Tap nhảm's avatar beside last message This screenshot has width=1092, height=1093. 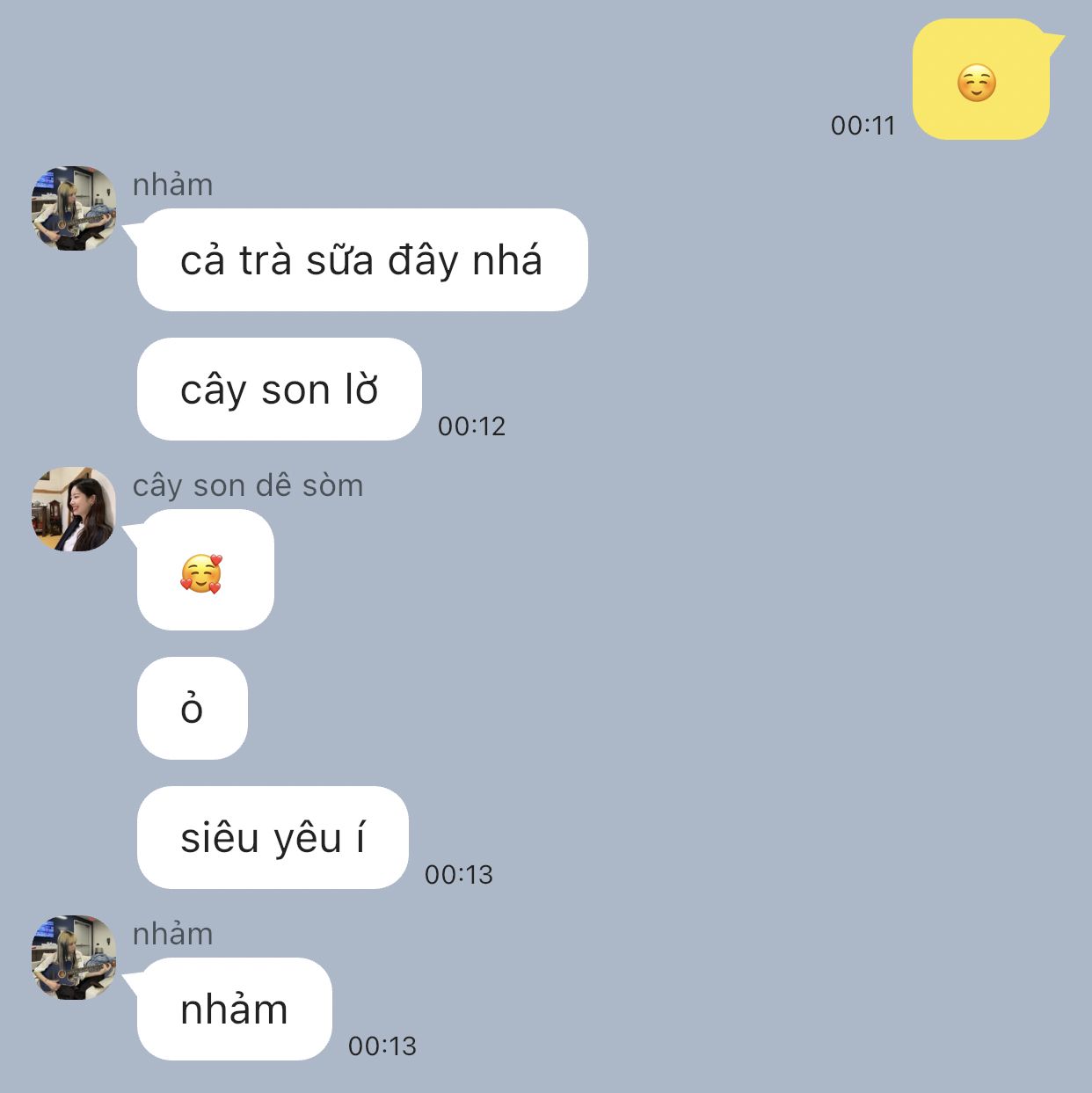(x=74, y=958)
